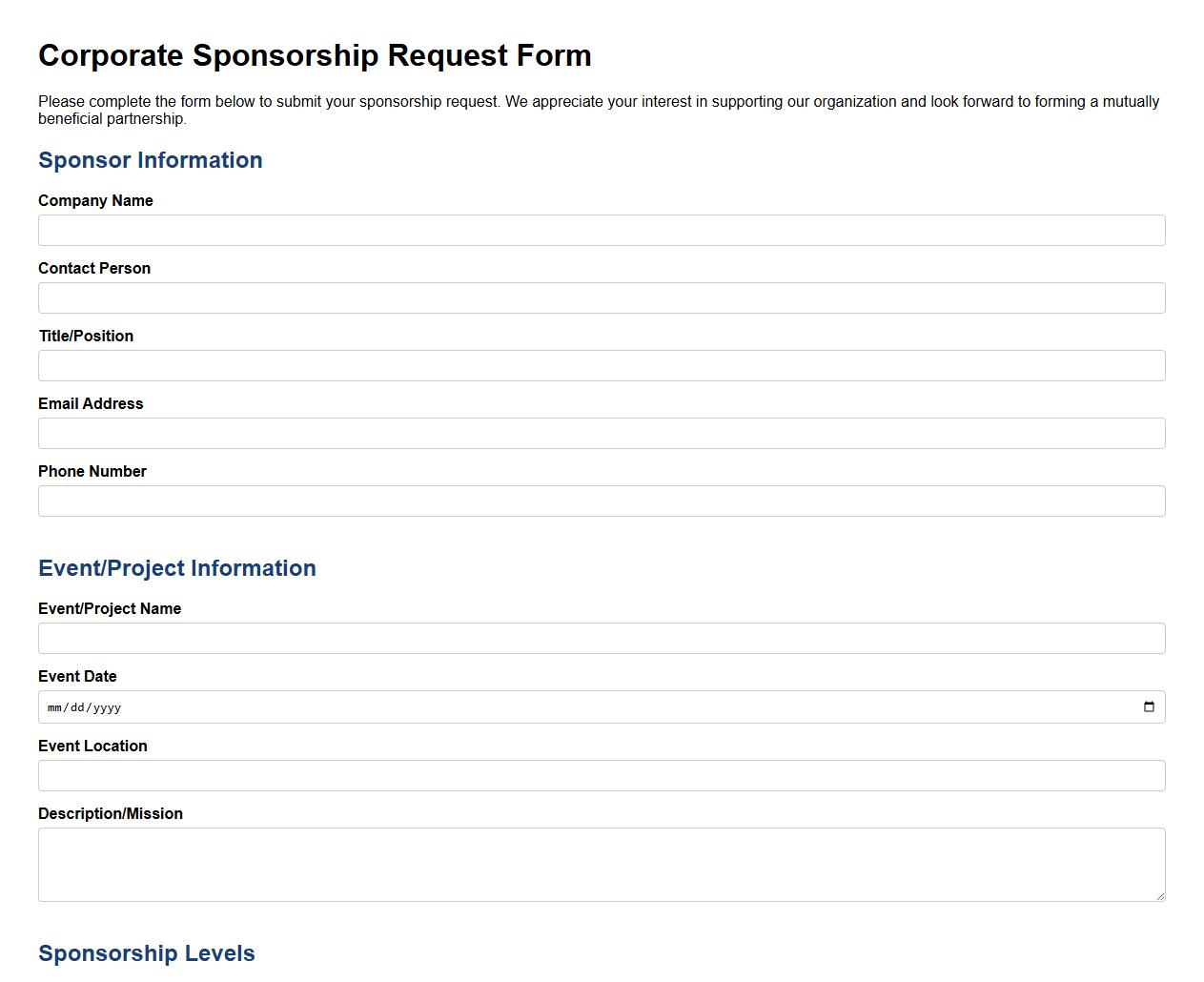Click the introductory instructions paragraph

(599, 110)
